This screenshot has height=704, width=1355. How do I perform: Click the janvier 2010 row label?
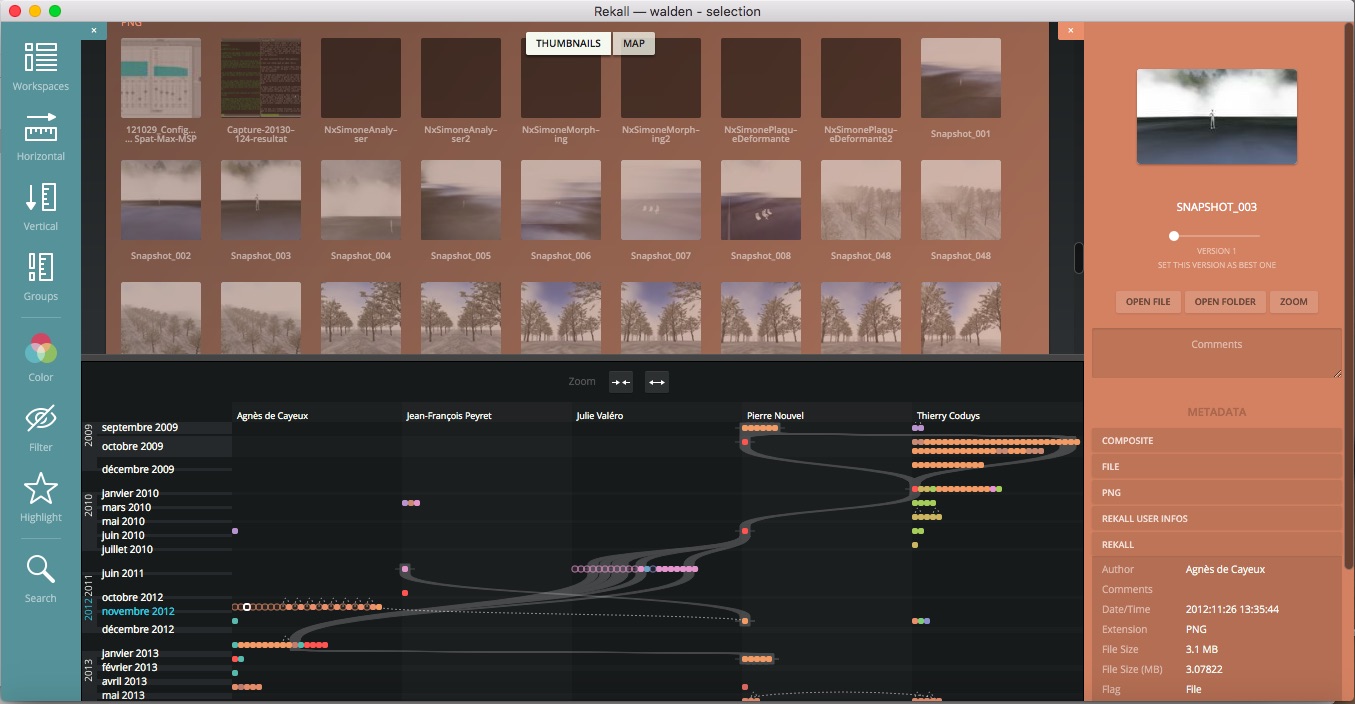pyautogui.click(x=130, y=493)
